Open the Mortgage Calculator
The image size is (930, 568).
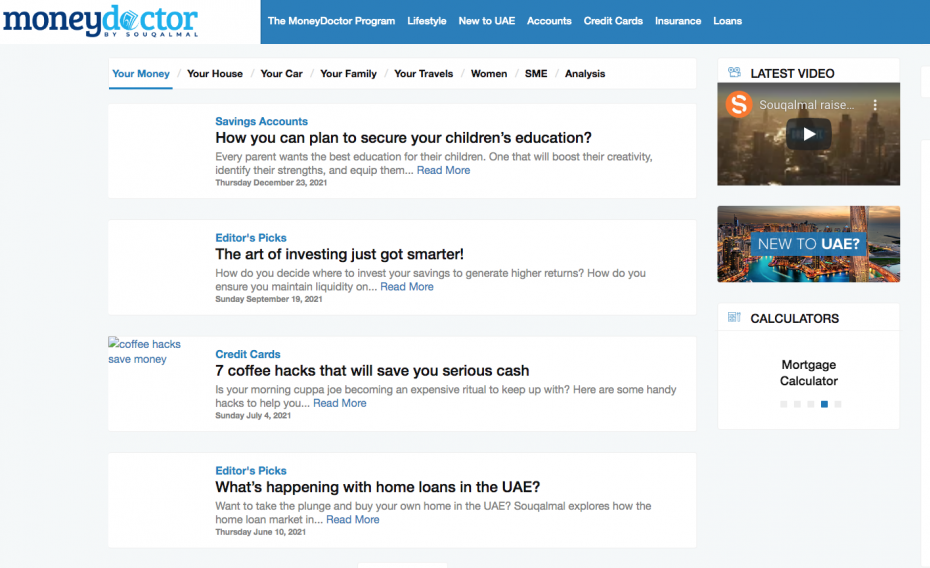pyautogui.click(x=808, y=373)
